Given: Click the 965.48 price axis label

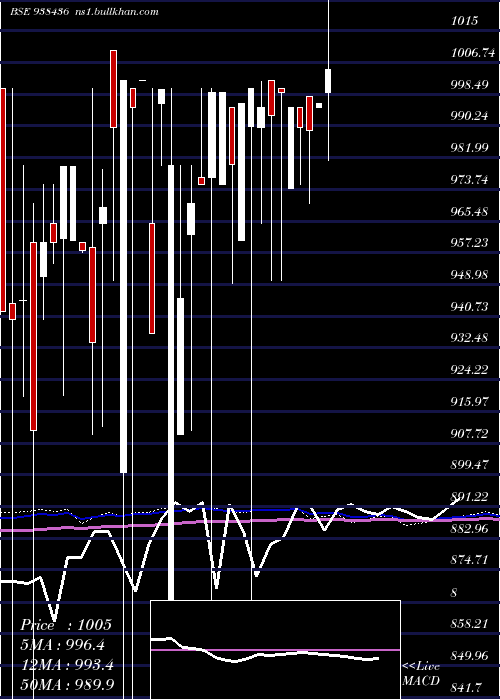Looking at the screenshot, I should 469,211.
